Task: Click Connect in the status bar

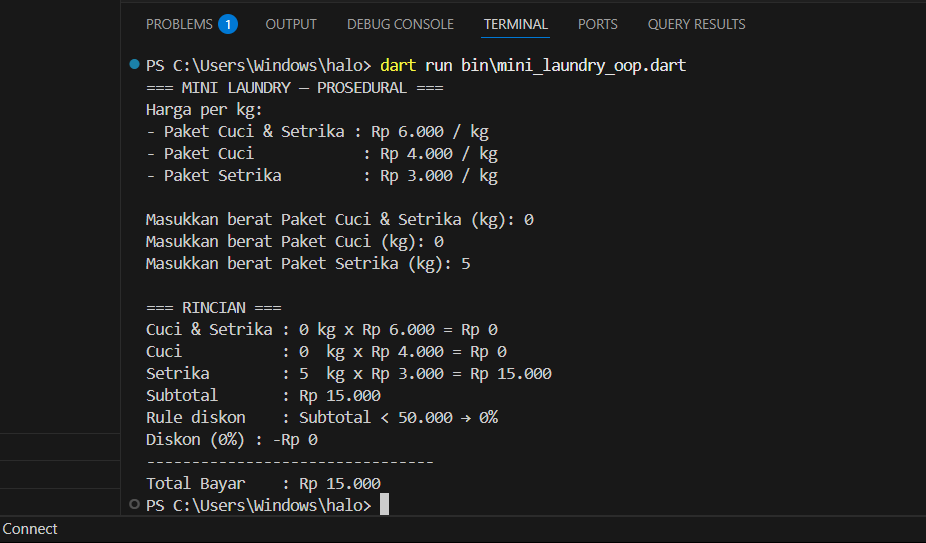Action: click(x=30, y=529)
